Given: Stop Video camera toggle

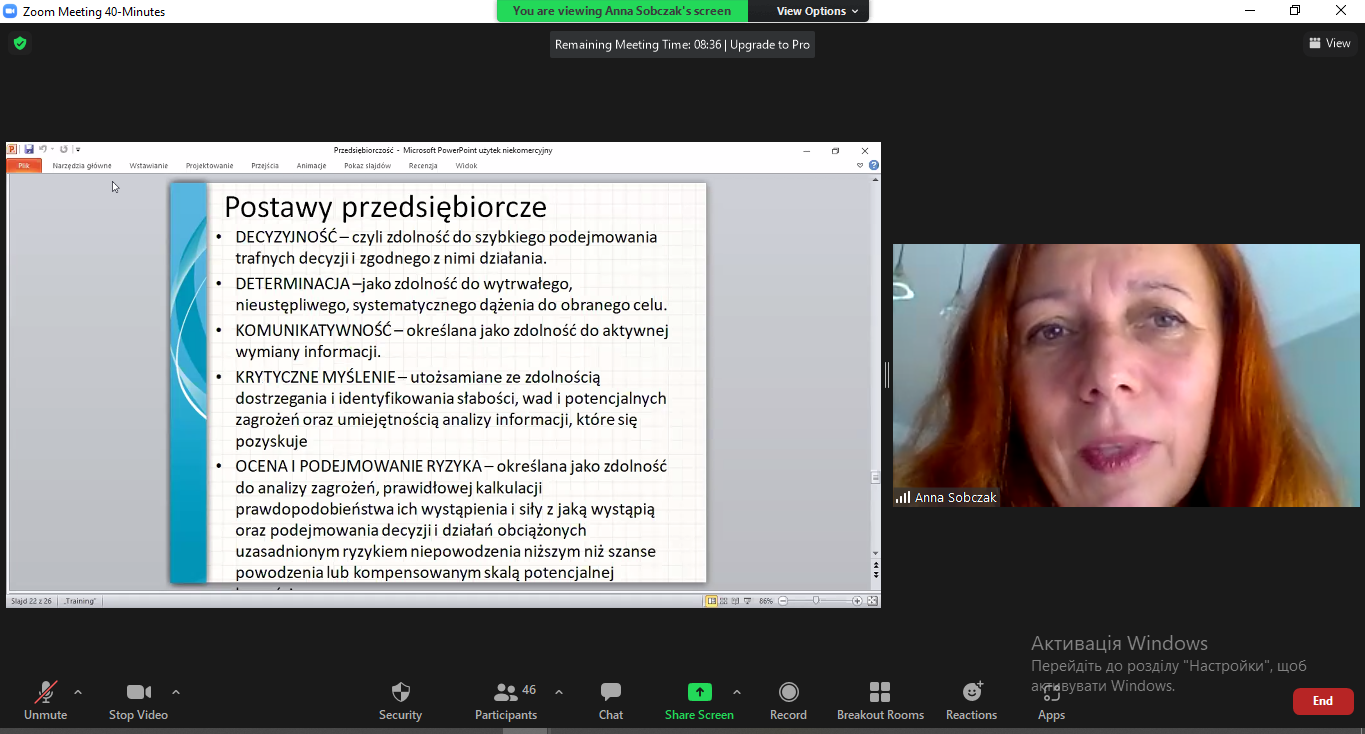Looking at the screenshot, I should pos(138,700).
